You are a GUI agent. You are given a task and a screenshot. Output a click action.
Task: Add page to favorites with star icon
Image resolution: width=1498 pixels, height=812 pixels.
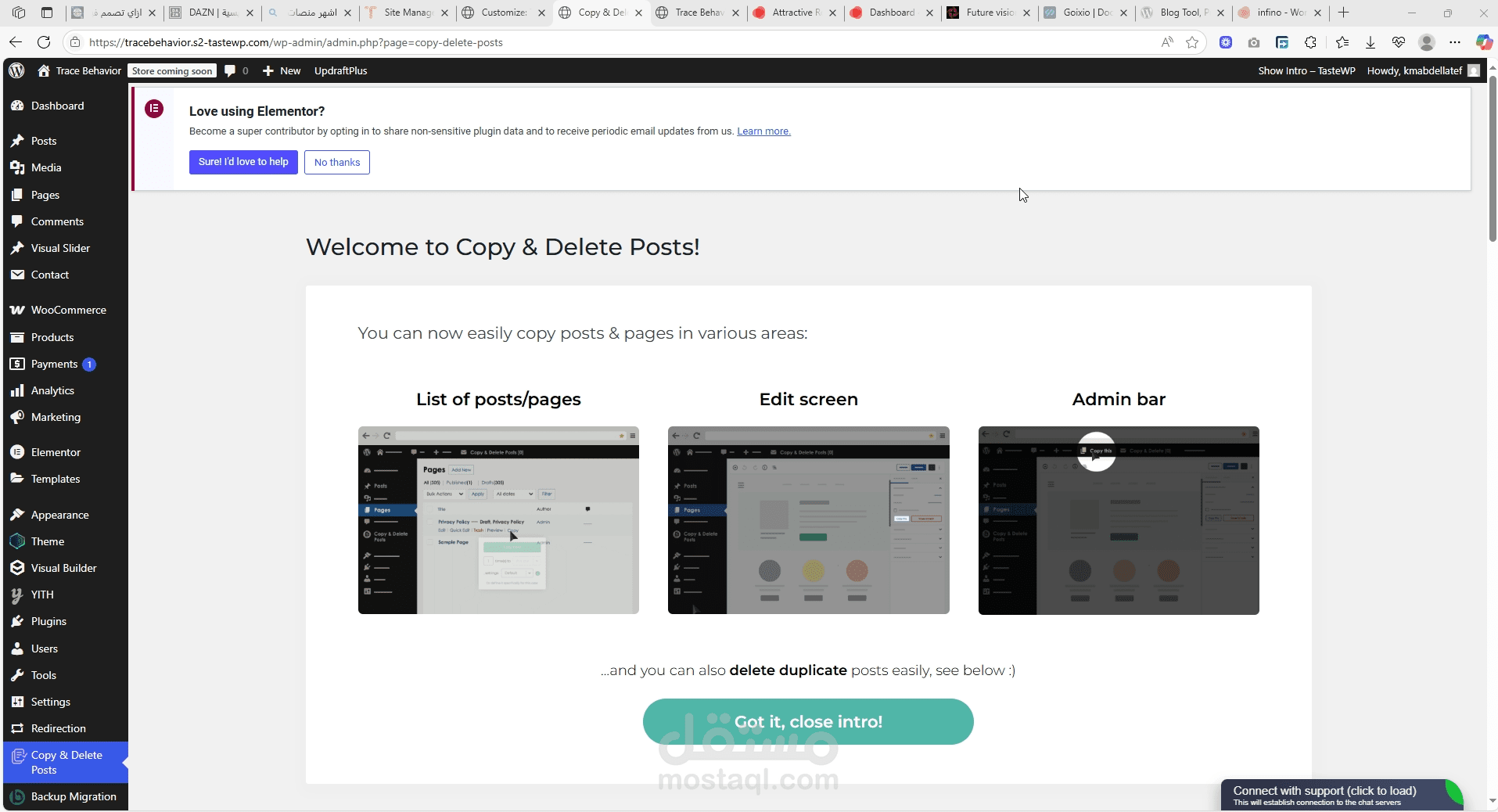pos(1192,42)
